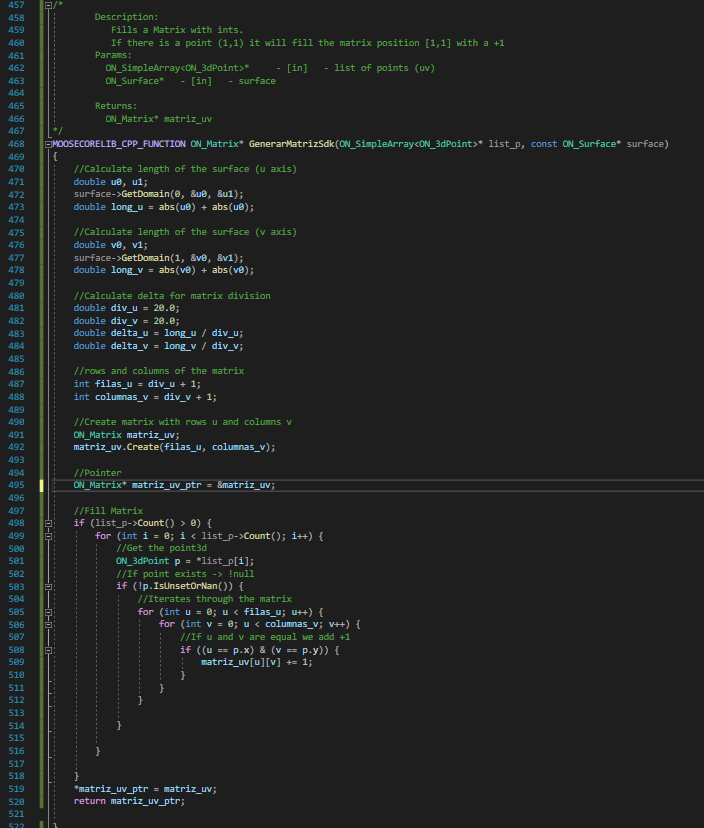Click '*matriz_uv_ptr = matriz_uv;' on line 519
The image size is (704, 828).
(145, 789)
